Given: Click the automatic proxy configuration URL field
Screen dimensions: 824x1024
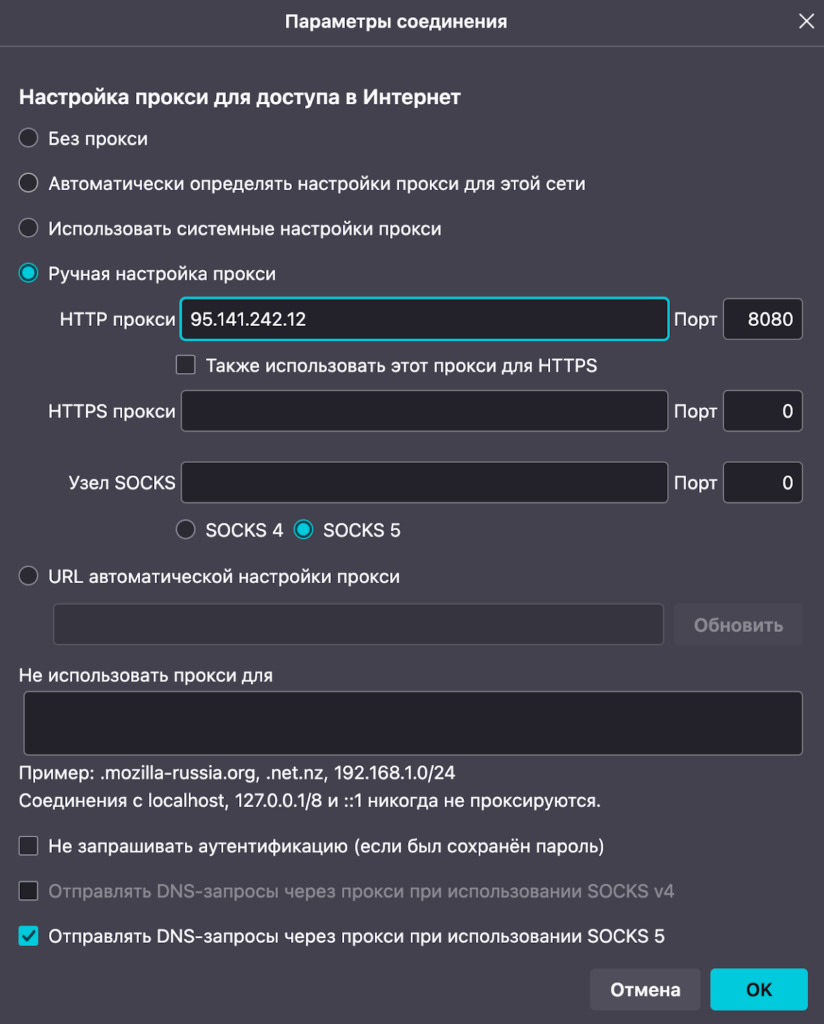Looking at the screenshot, I should coord(358,625).
